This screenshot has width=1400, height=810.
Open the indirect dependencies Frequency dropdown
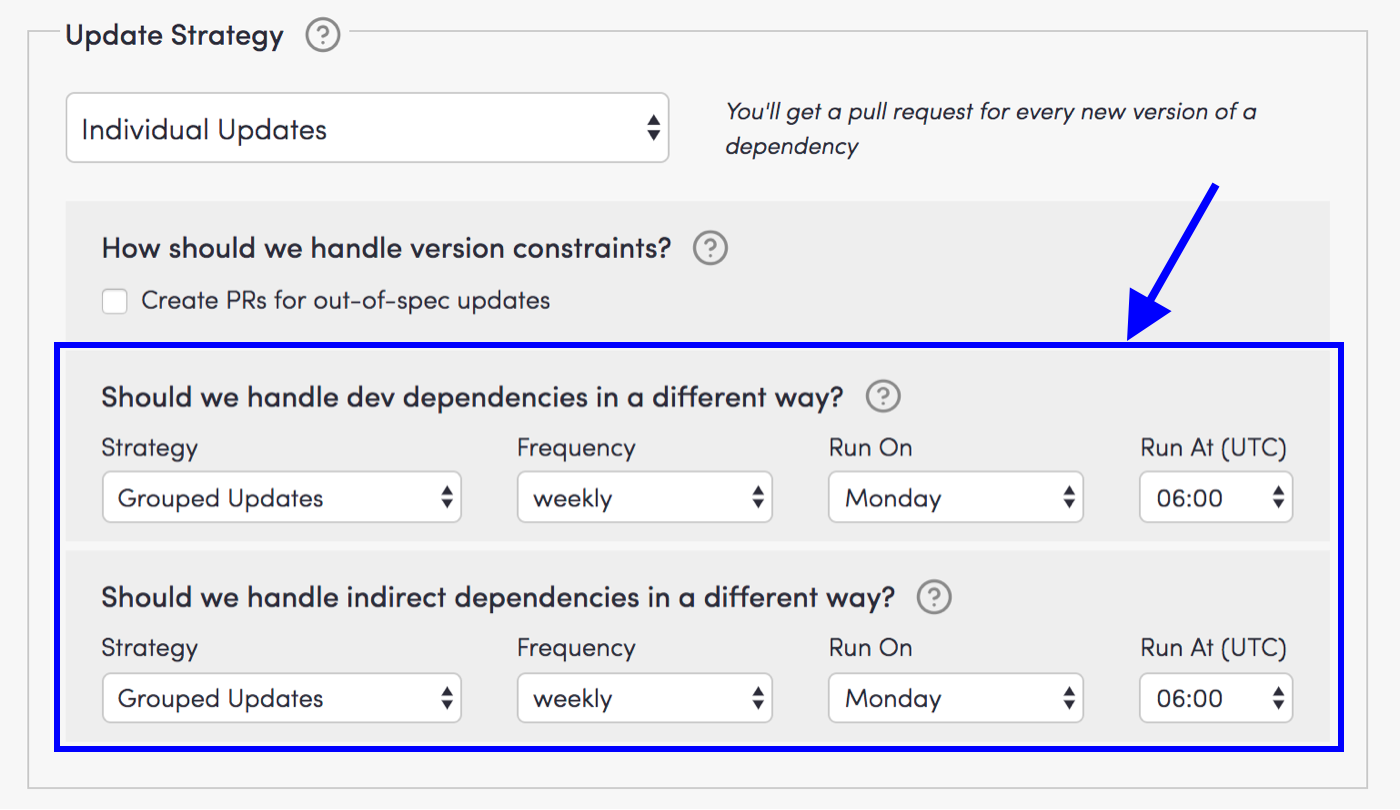coord(644,698)
